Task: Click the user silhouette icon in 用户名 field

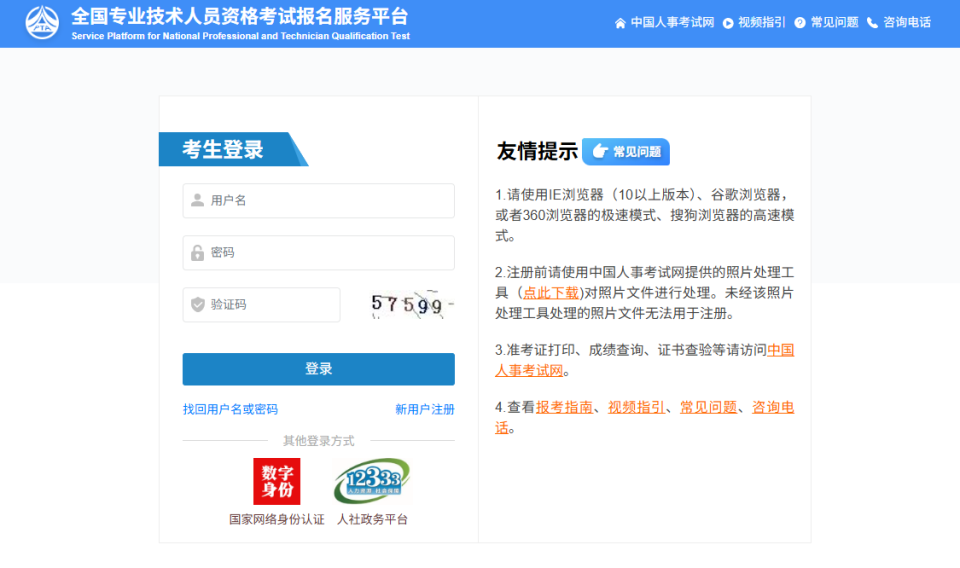Action: point(197,200)
